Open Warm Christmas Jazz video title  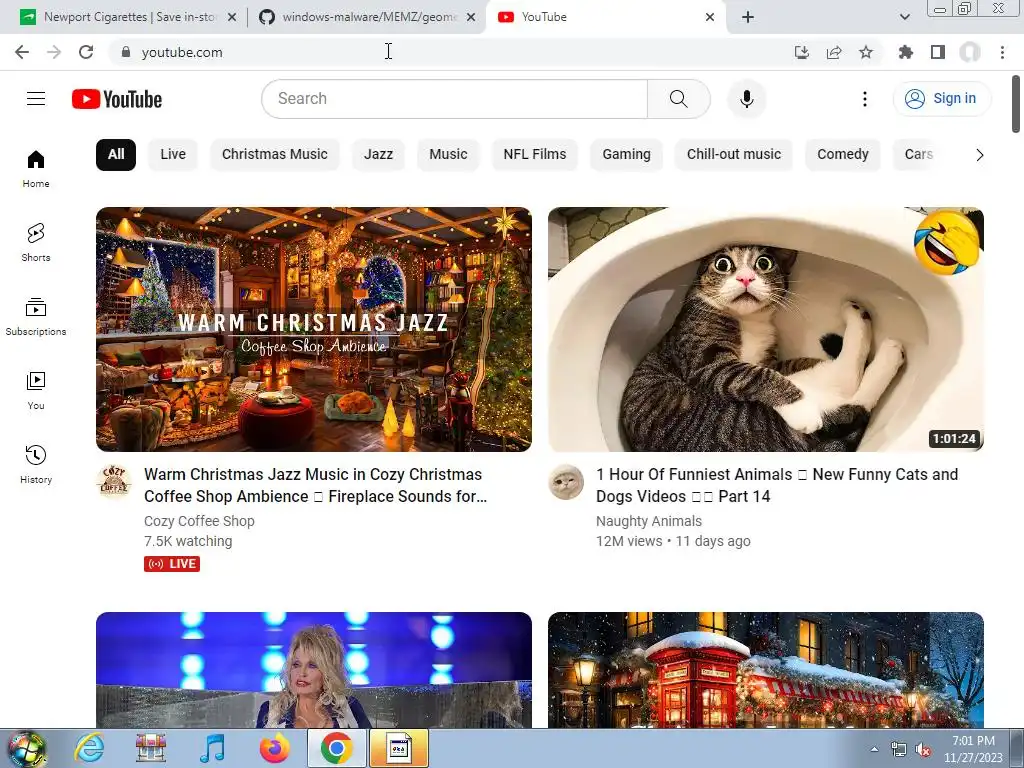tap(315, 485)
